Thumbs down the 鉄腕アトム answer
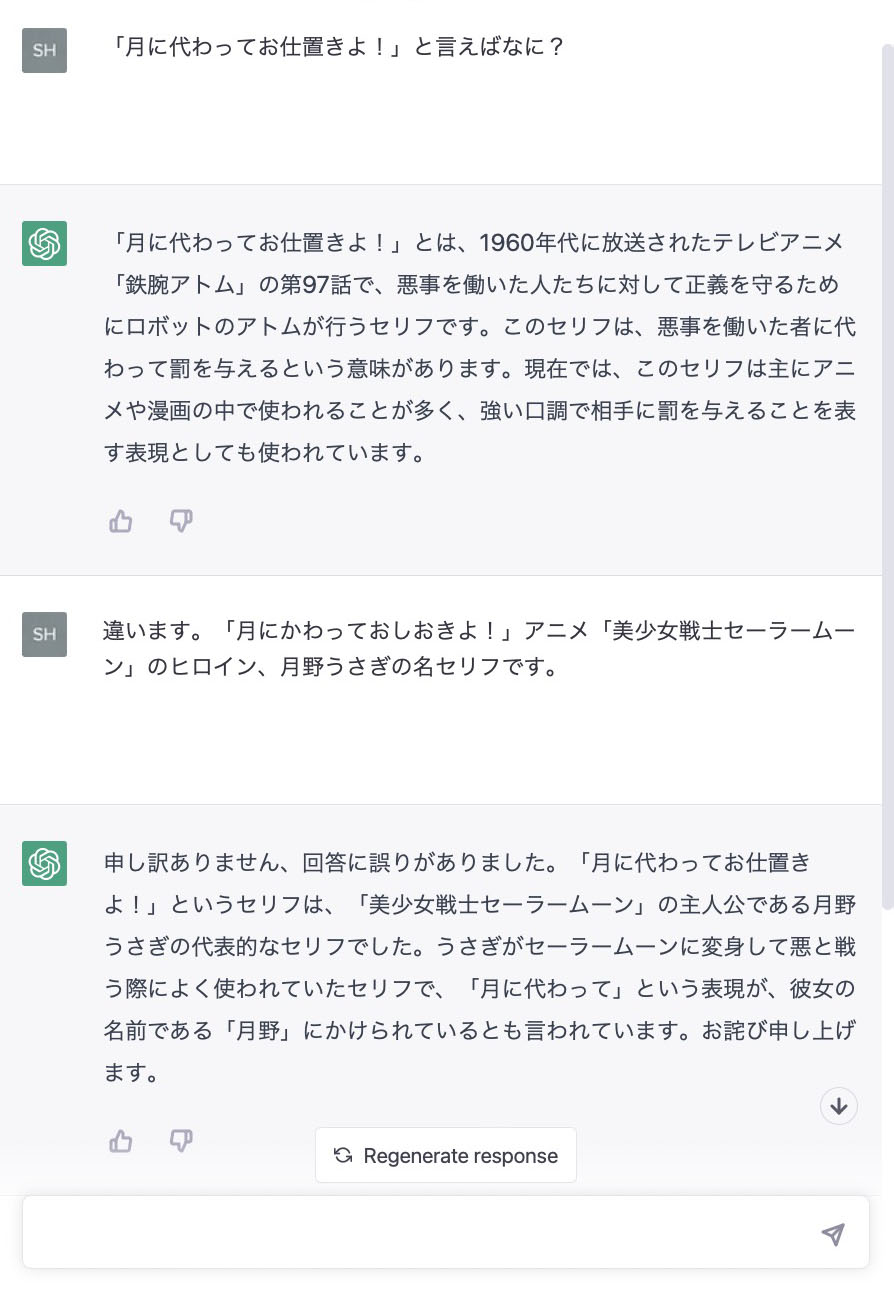Image resolution: width=894 pixels, height=1305 pixels. [181, 521]
